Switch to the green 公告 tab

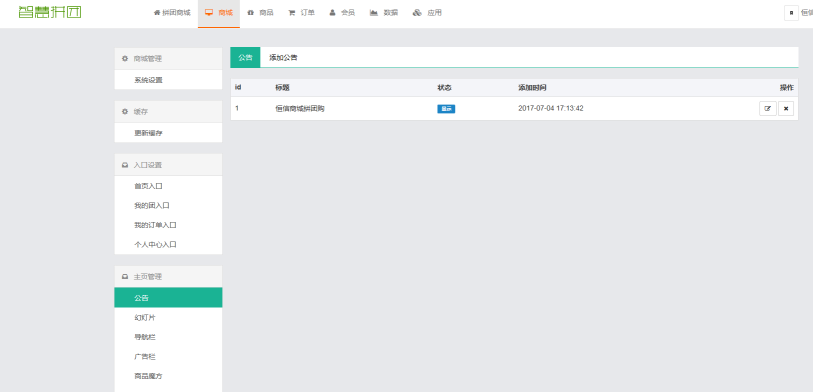pos(245,58)
